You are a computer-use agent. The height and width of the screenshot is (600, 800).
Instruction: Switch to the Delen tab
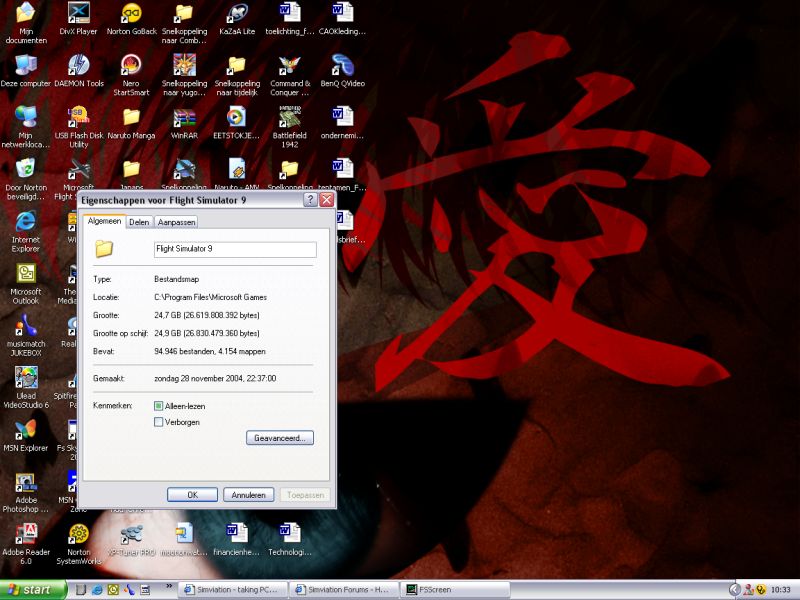coord(139,222)
